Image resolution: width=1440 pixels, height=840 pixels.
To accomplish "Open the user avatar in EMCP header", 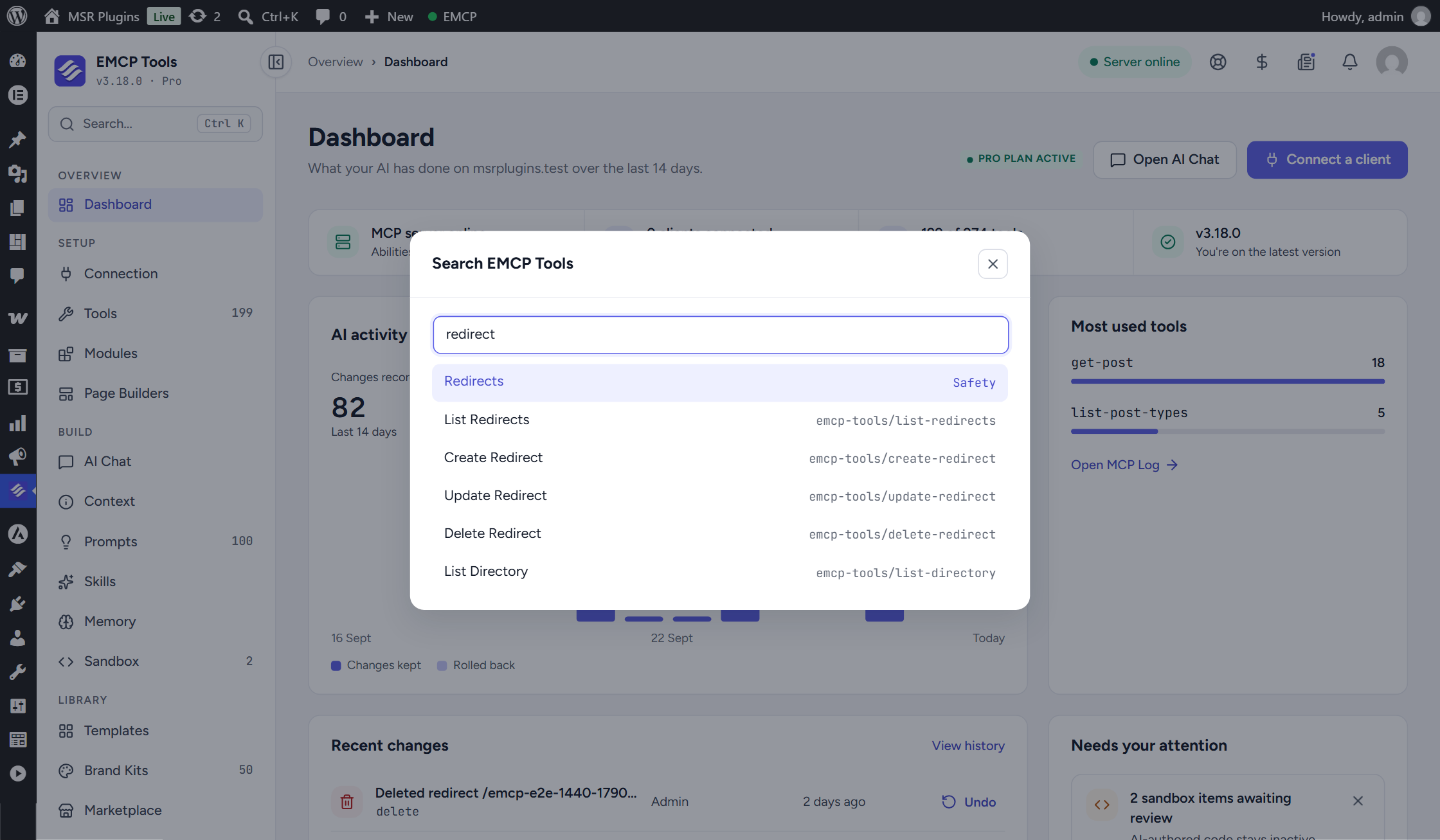I will [1392, 62].
